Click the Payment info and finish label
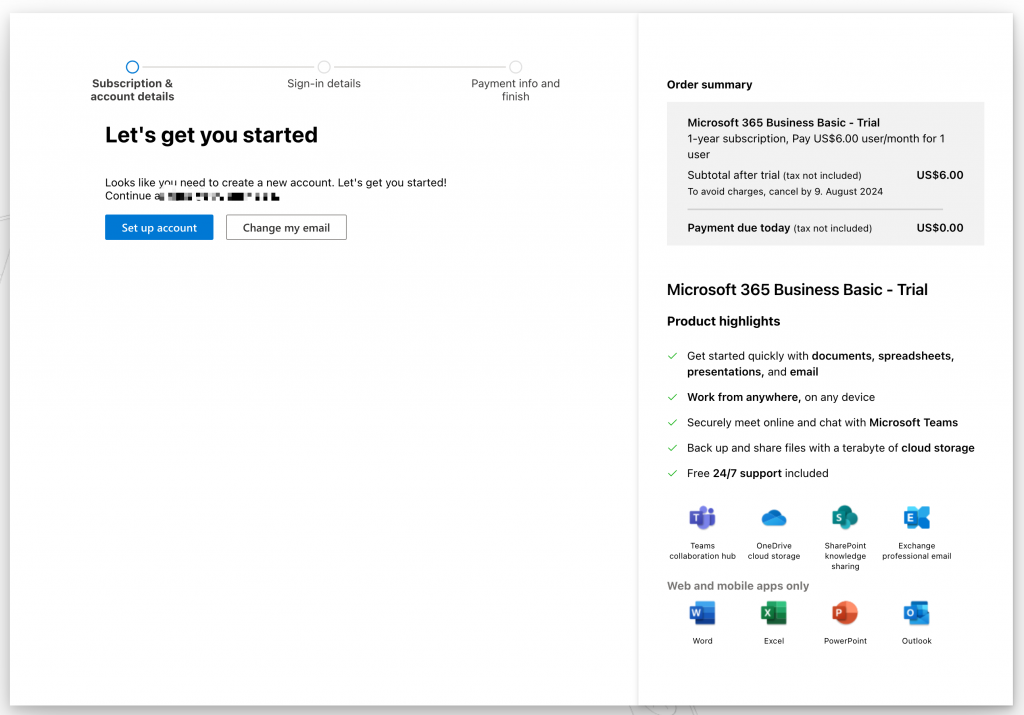Viewport: 1024px width, 715px height. (x=515, y=90)
